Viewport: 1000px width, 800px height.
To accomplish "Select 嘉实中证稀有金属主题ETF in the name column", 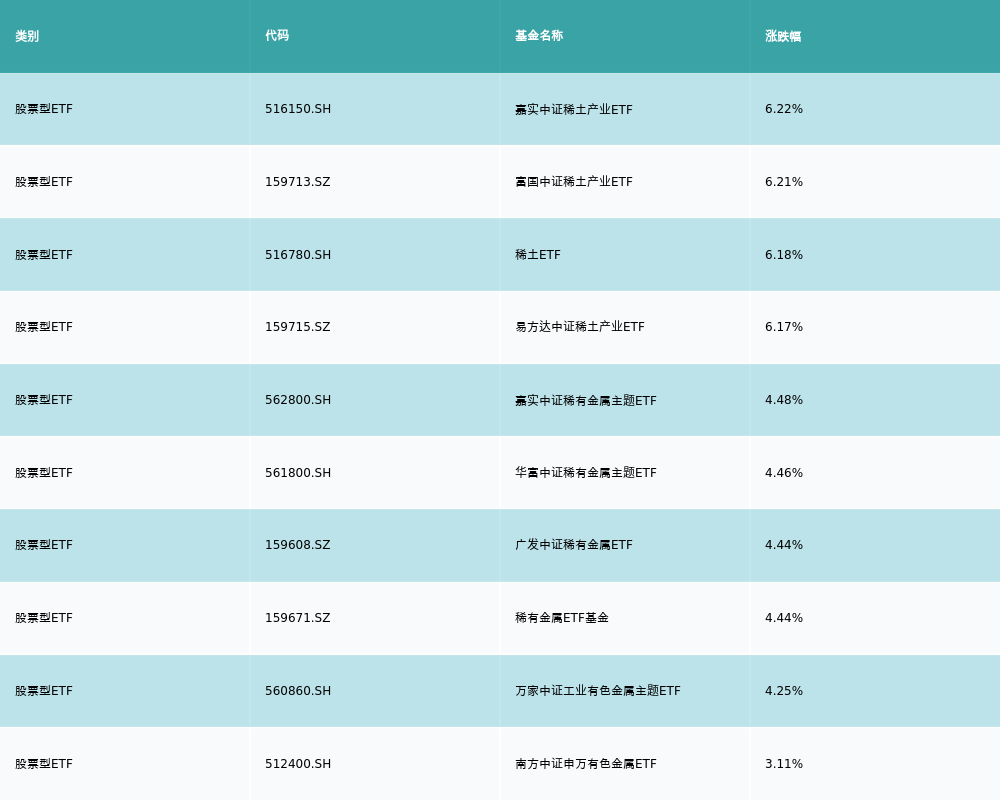I will click(x=586, y=400).
